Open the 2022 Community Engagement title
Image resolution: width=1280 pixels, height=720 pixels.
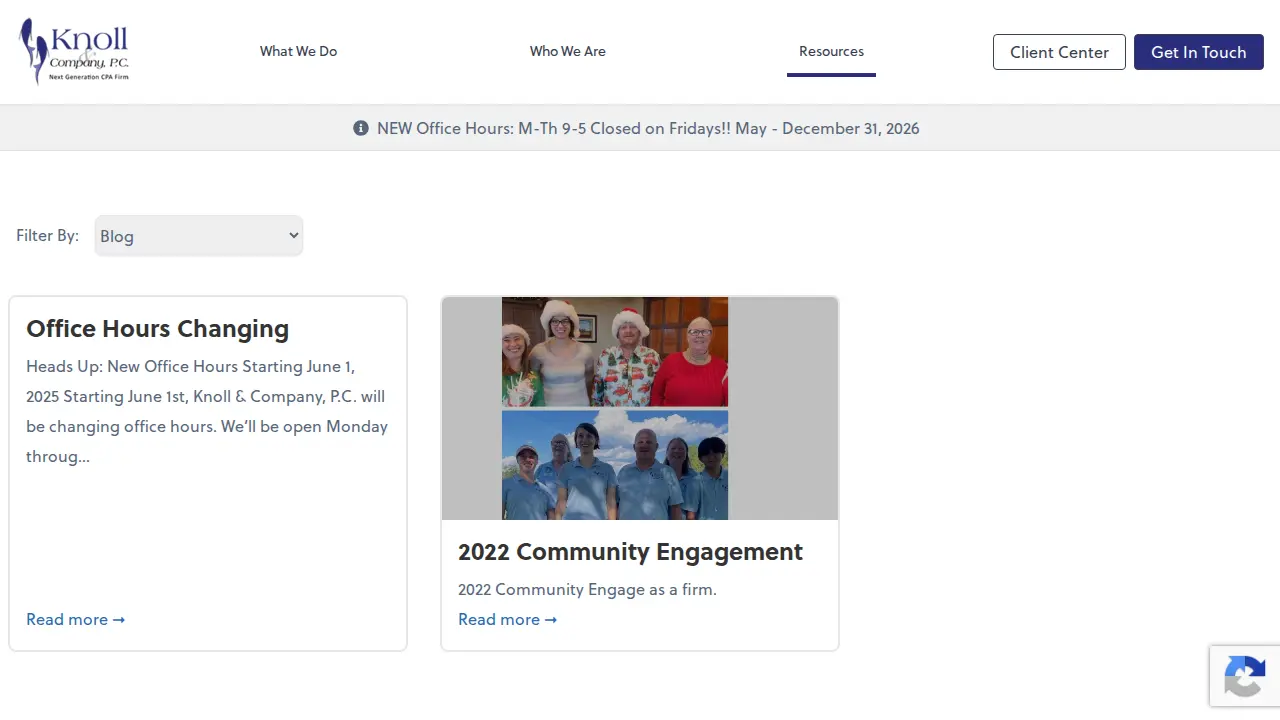(x=630, y=551)
